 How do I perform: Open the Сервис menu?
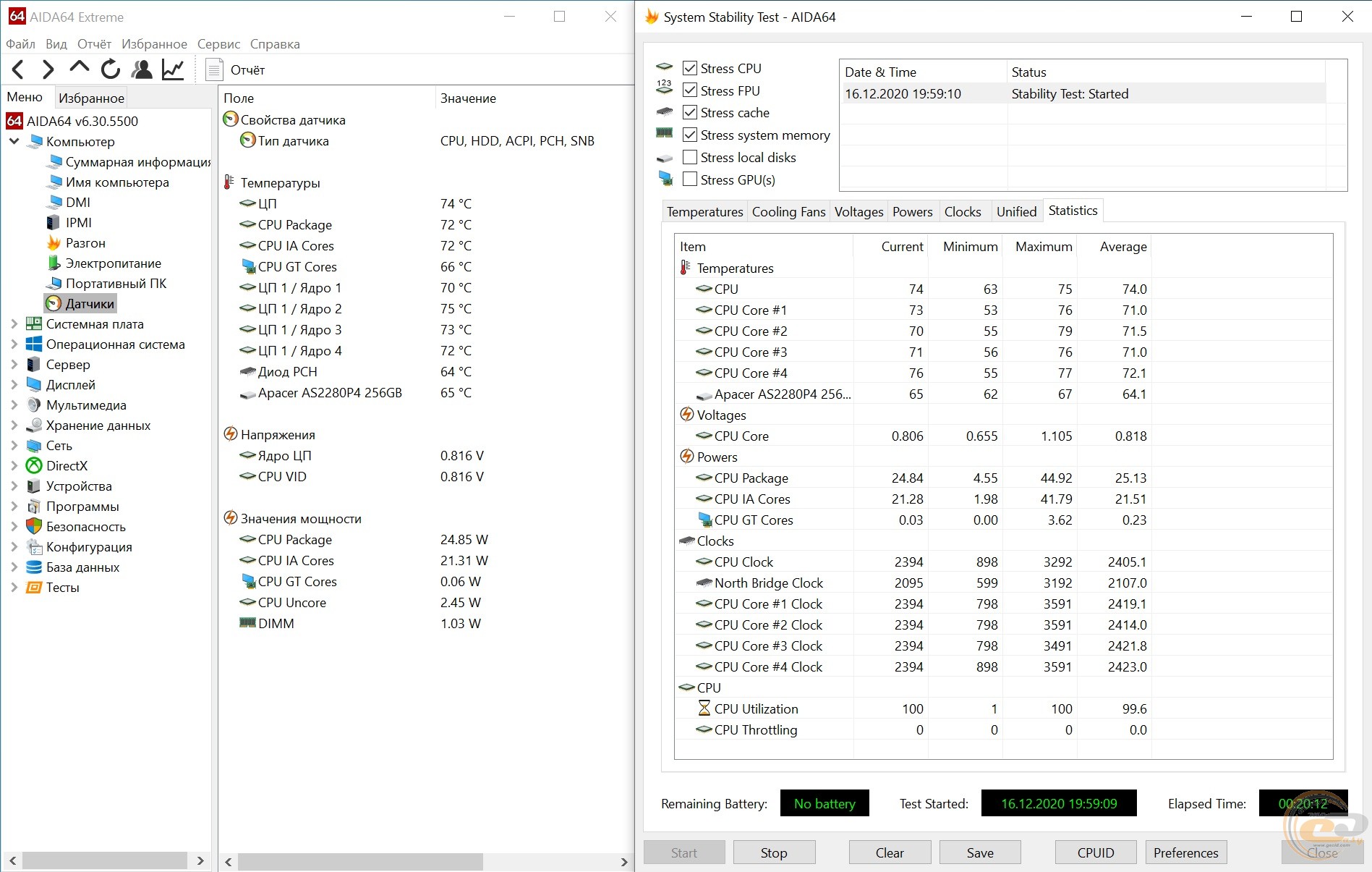pyautogui.click(x=218, y=44)
